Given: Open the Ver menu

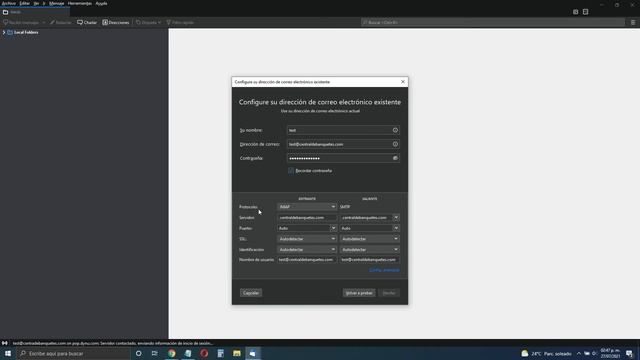Looking at the screenshot, I should 36,3.
